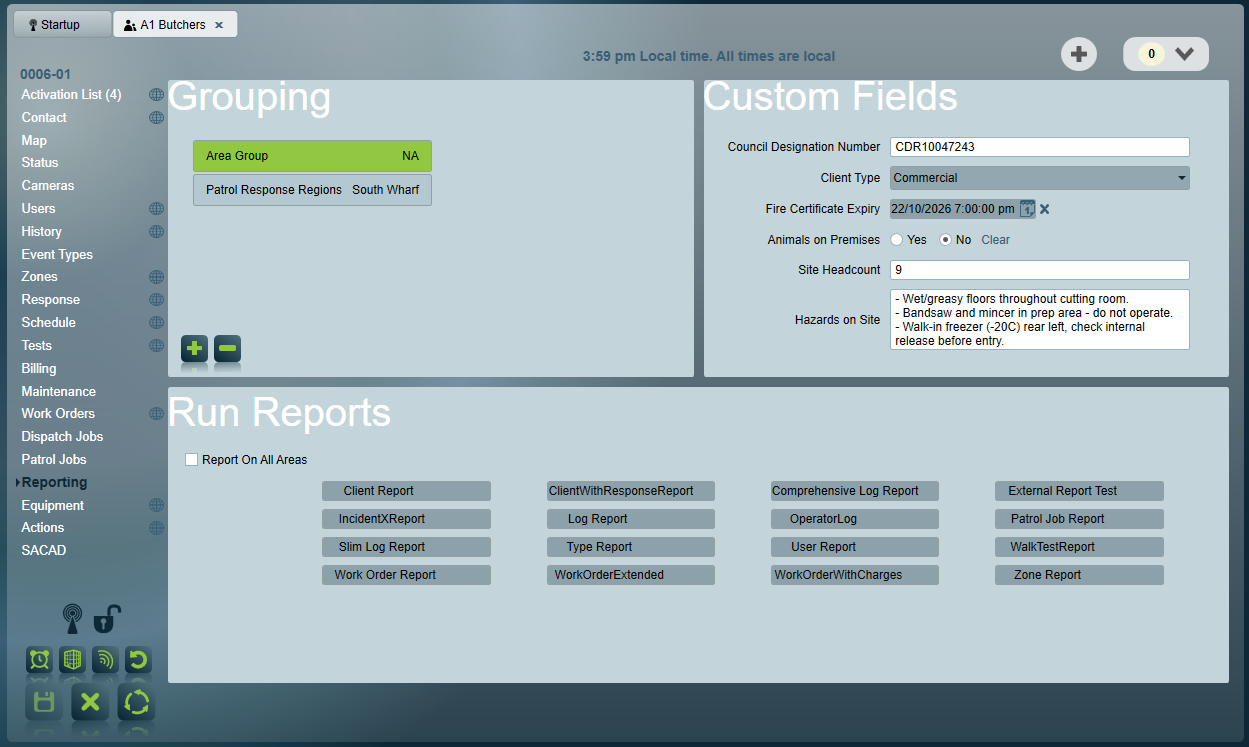Click the green plus add grouping button
This screenshot has height=747, width=1249.
[194, 349]
